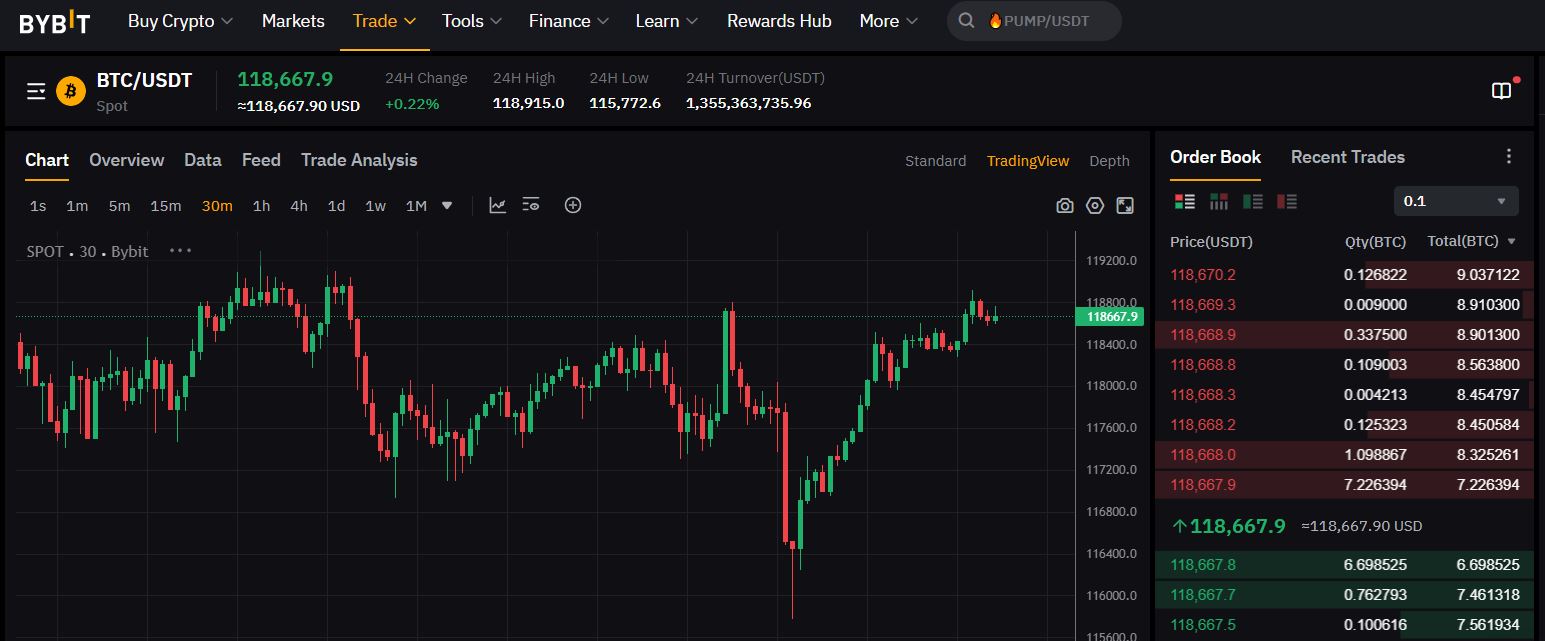Expand the Trade menu
The width and height of the screenshot is (1545, 641).
385,21
